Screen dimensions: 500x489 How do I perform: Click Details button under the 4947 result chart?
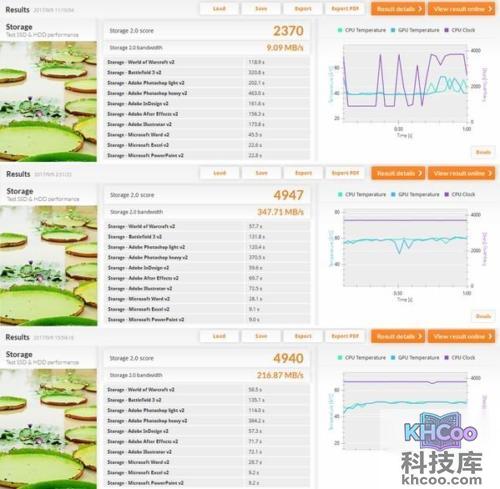pos(483,316)
